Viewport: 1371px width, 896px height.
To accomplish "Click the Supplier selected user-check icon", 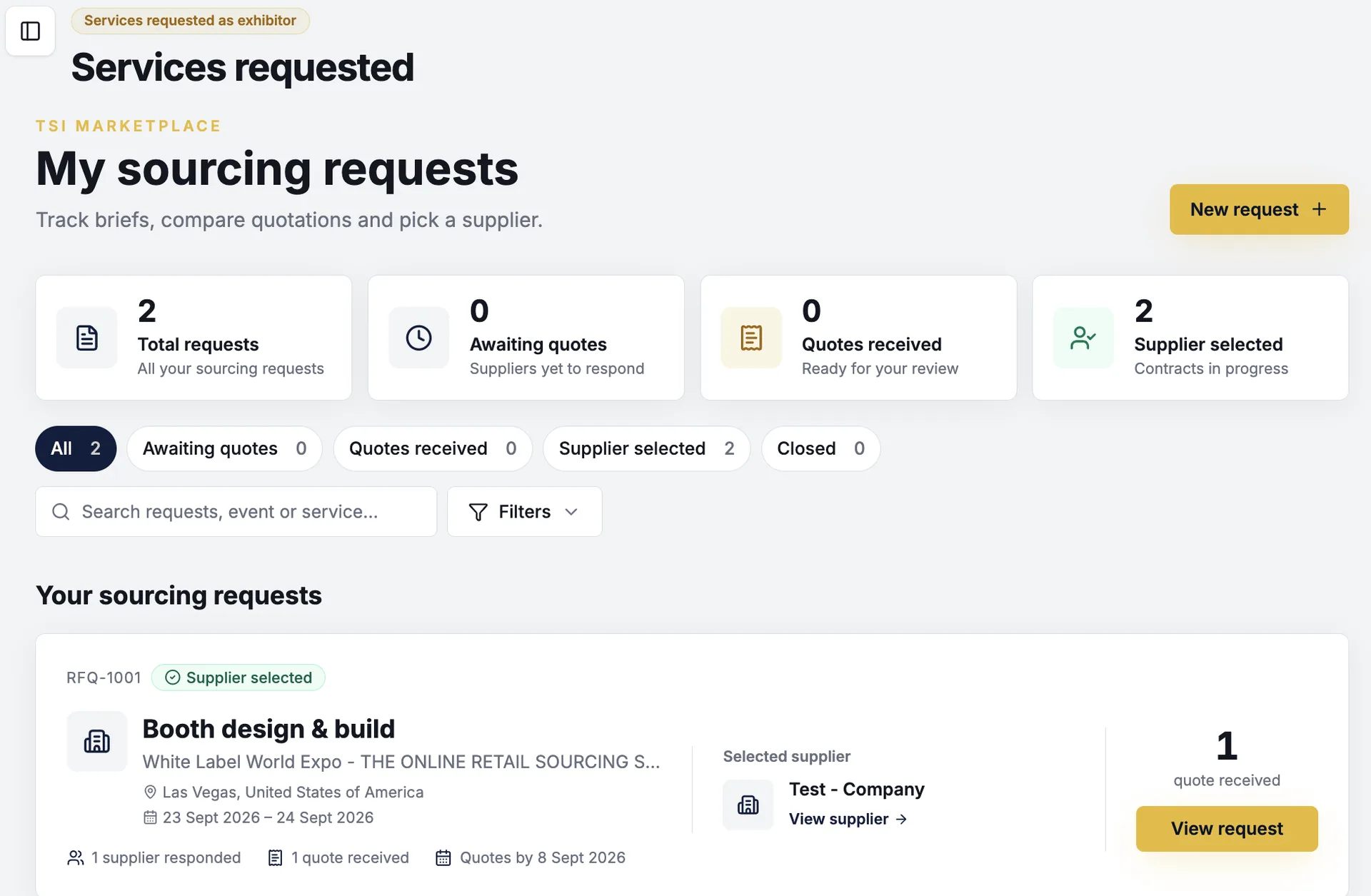I will point(1083,338).
